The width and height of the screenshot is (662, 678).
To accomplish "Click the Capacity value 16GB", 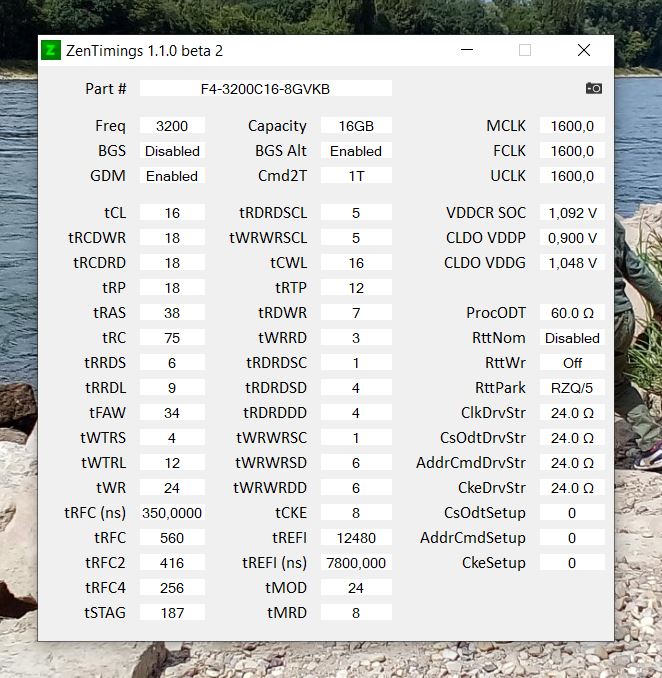I will pyautogui.click(x=356, y=126).
